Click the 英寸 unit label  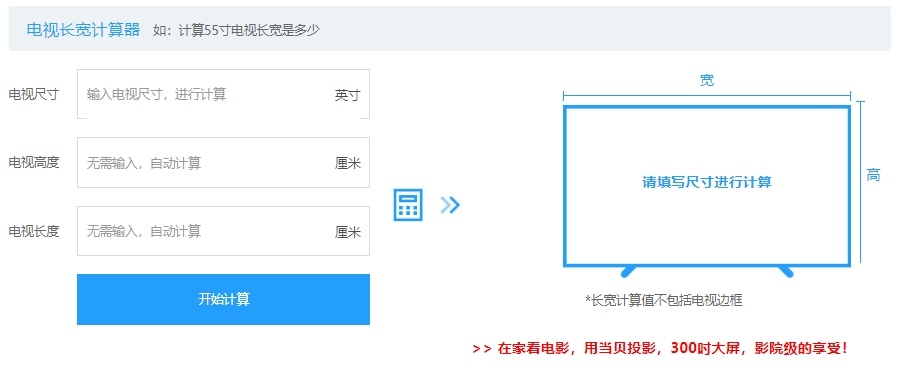click(x=347, y=95)
